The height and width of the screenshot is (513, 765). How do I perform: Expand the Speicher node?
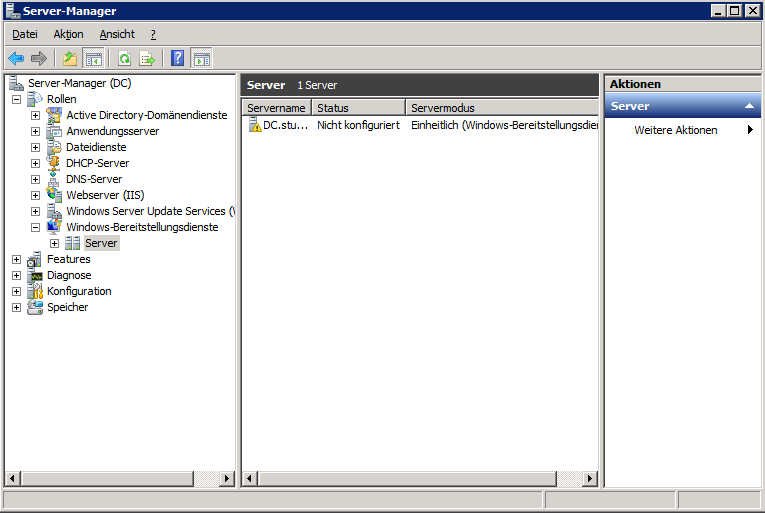[x=17, y=307]
